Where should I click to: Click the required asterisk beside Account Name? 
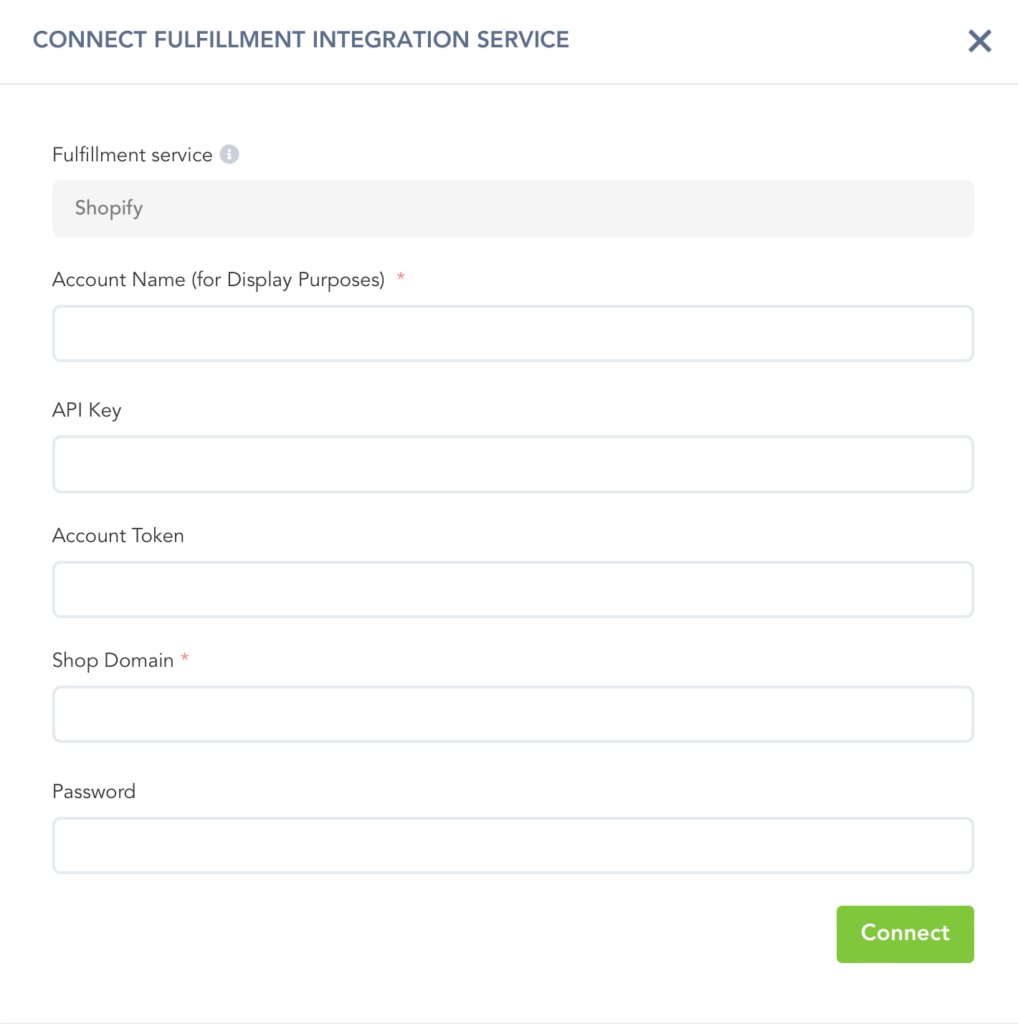(x=401, y=278)
